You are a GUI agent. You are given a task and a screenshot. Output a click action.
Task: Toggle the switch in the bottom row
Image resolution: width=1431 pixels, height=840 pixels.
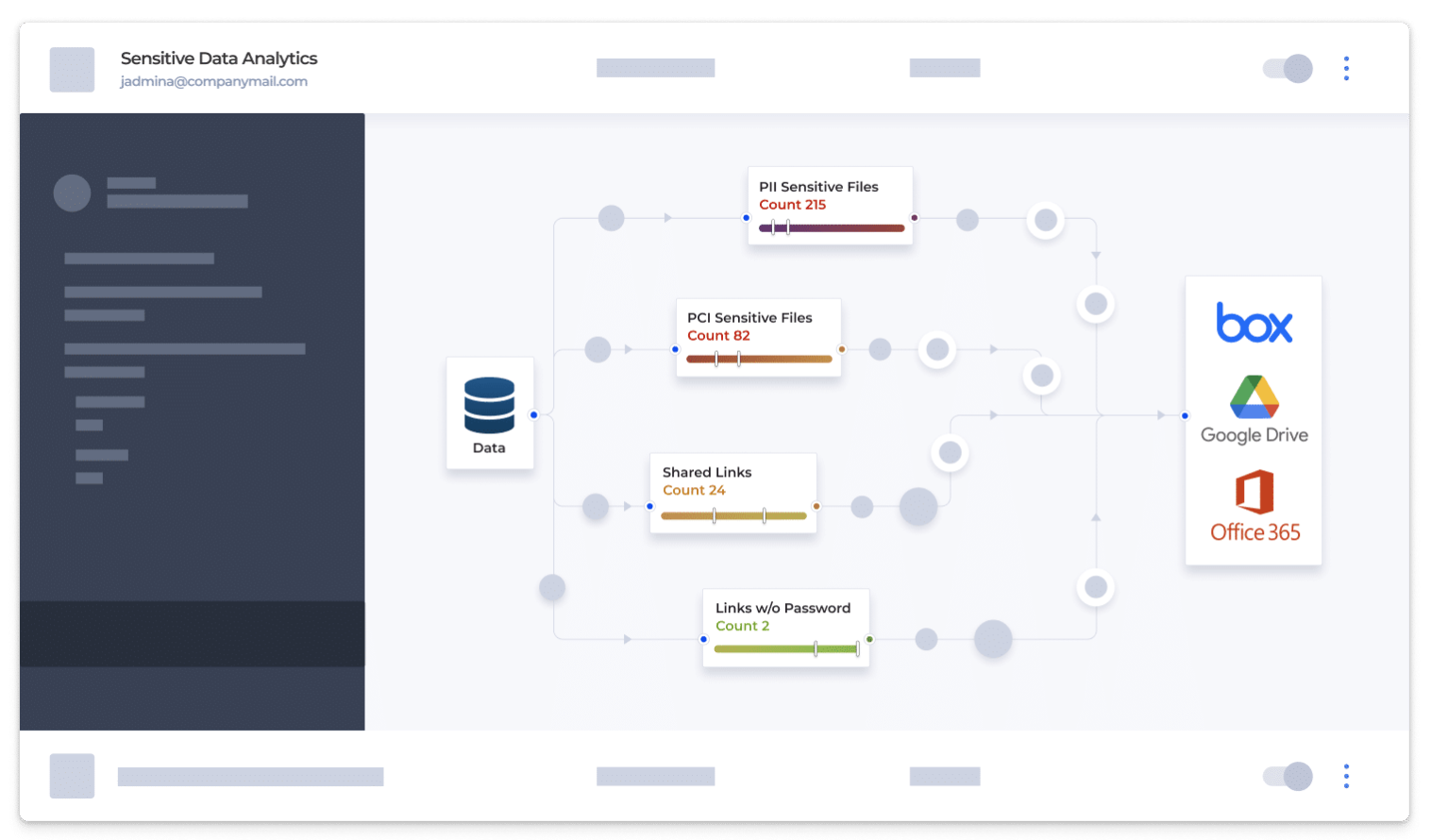click(x=1288, y=776)
